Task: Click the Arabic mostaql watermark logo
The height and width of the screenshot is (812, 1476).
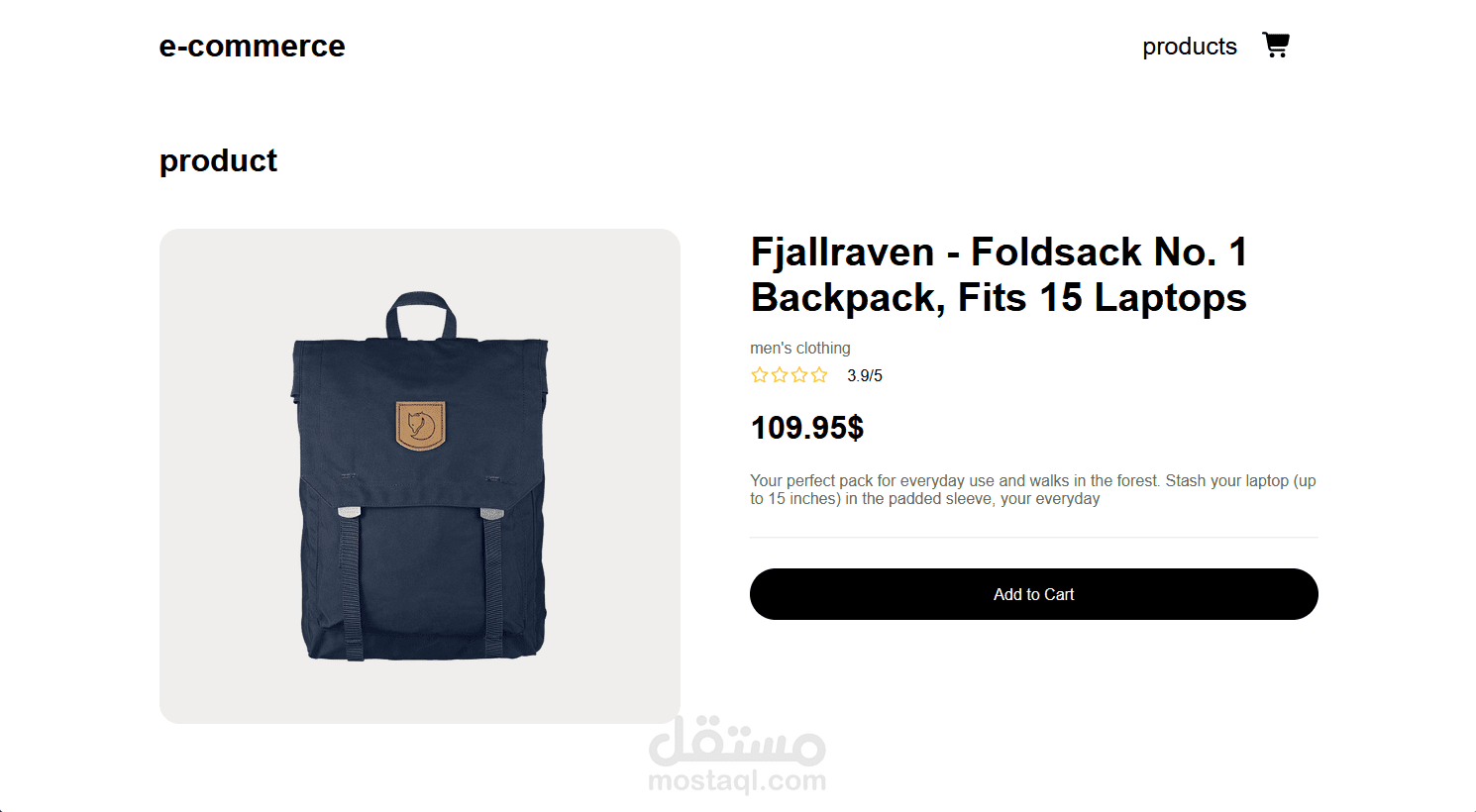Action: [x=737, y=741]
